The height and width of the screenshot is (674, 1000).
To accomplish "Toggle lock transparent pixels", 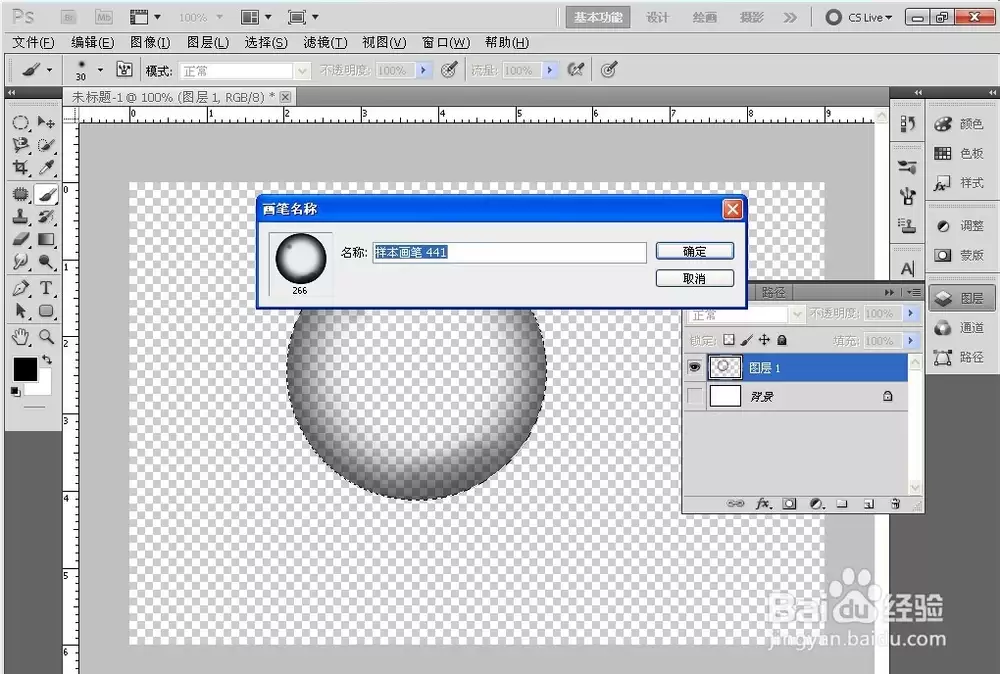I will pos(729,340).
